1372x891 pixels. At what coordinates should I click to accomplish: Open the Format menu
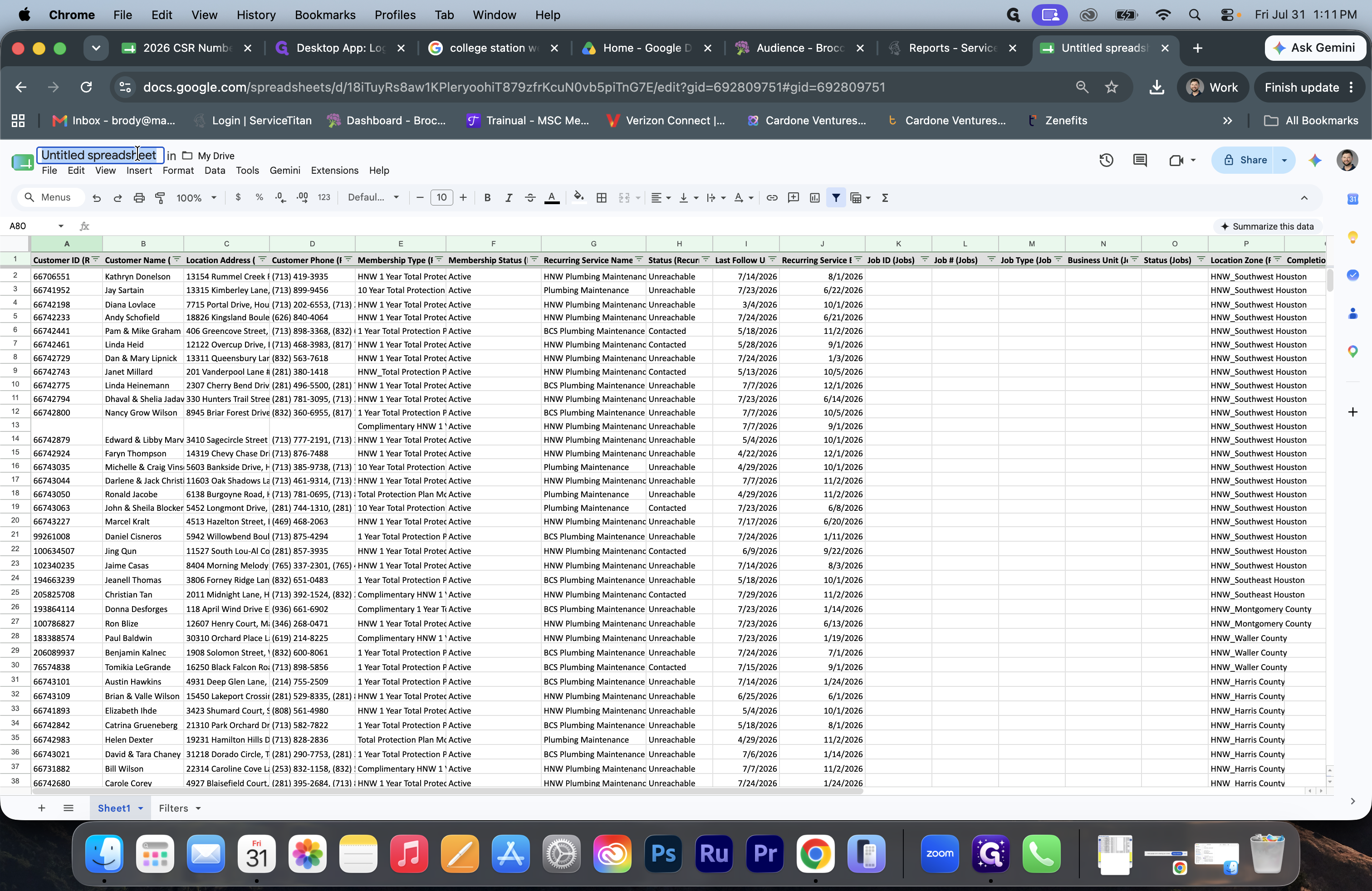point(178,171)
